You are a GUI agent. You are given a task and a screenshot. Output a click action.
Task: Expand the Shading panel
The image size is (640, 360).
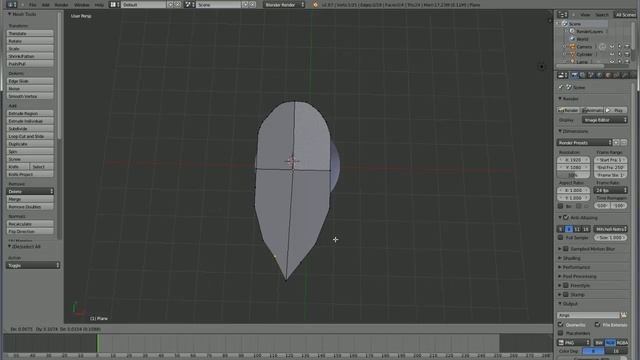(571, 258)
